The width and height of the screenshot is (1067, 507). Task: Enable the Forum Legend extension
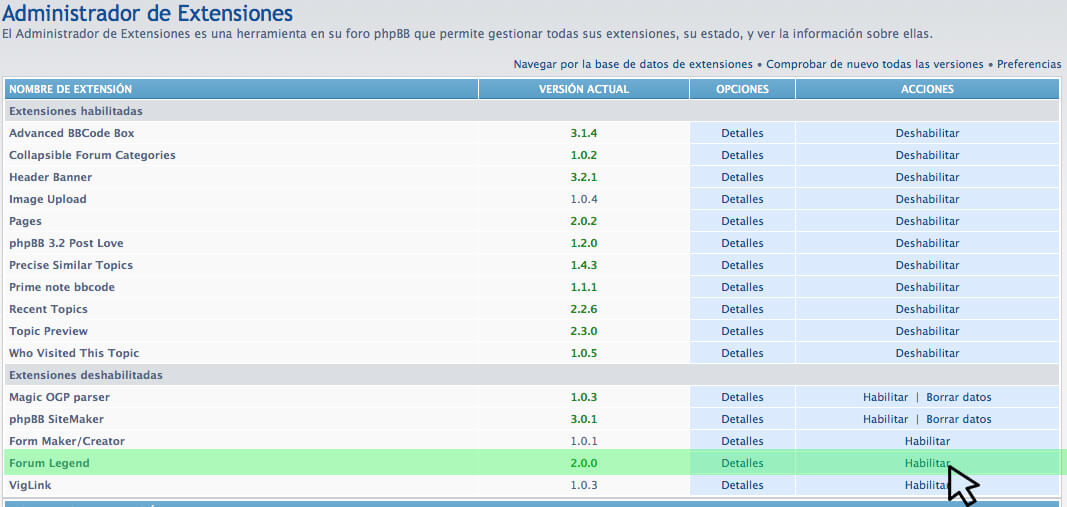click(x=927, y=463)
